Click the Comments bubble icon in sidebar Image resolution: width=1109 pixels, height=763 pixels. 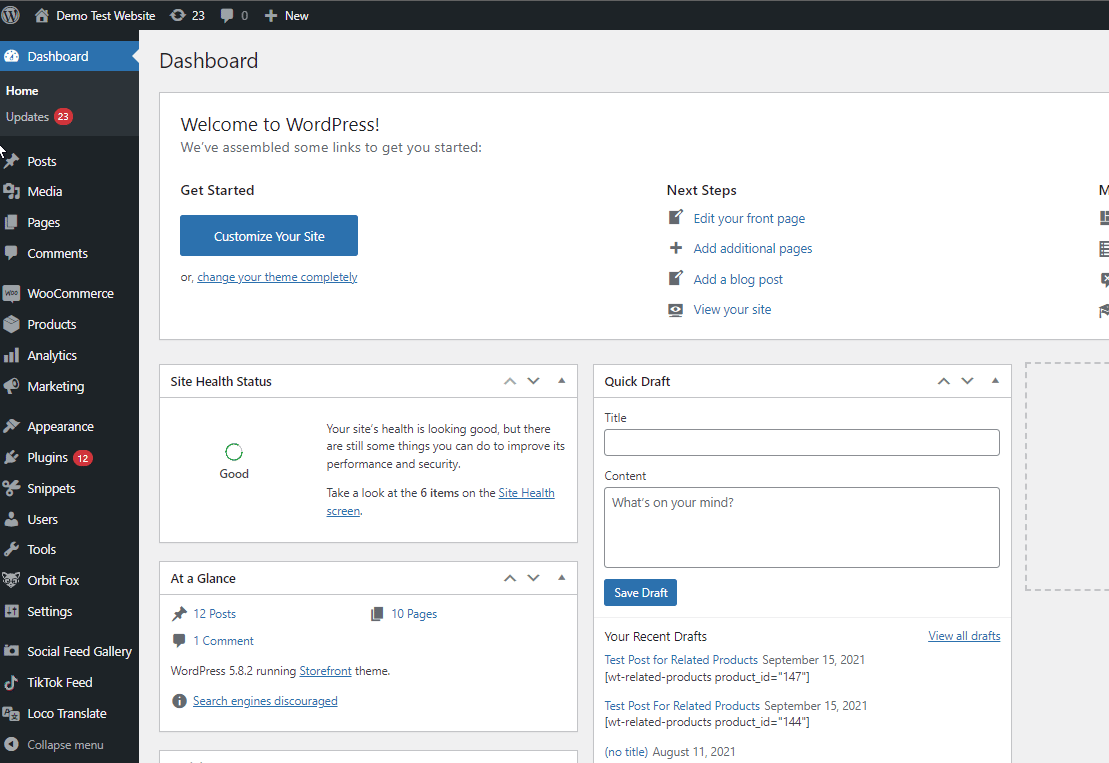(x=11, y=252)
